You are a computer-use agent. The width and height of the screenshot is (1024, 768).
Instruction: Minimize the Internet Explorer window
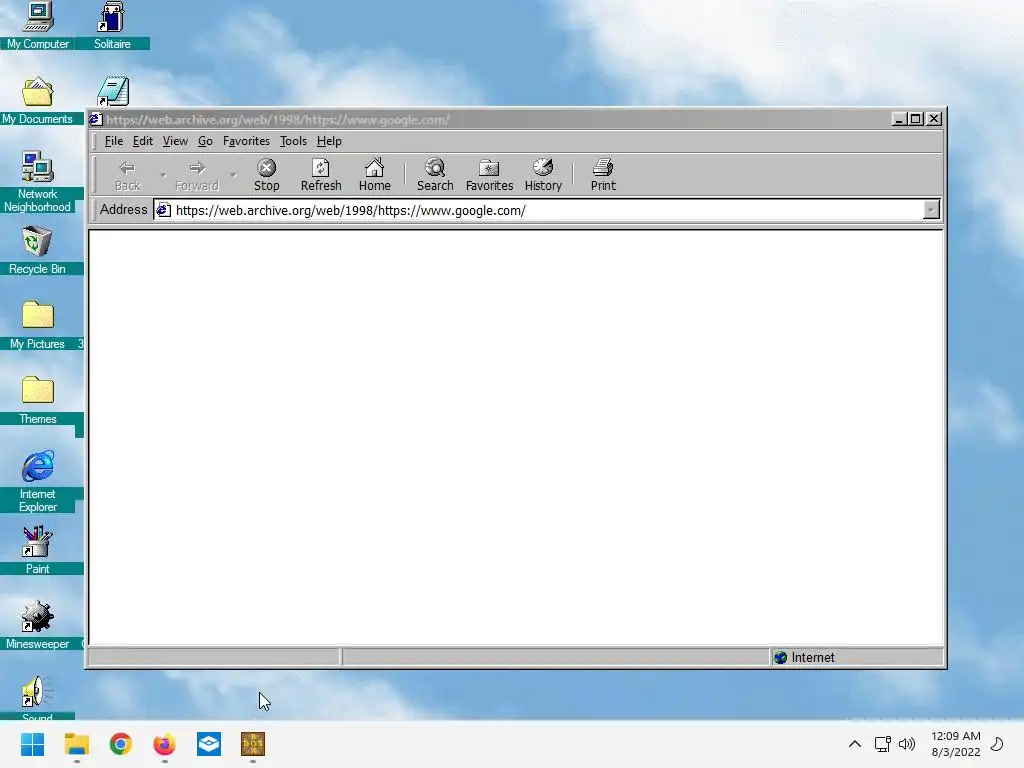[899, 119]
